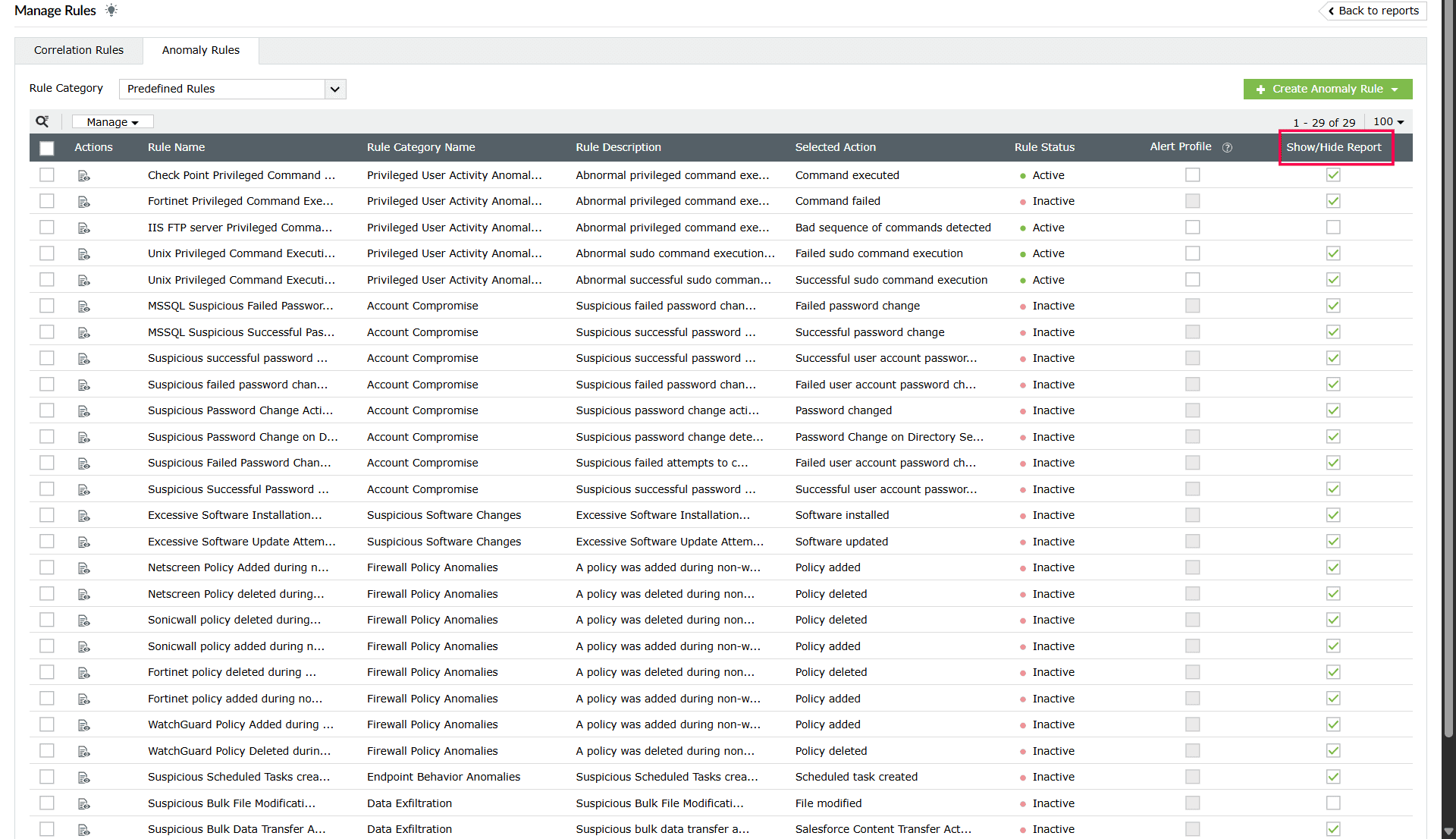Click the action icon for IIS FTP server rule
Screen dimensions: 1456x839
coord(83,228)
